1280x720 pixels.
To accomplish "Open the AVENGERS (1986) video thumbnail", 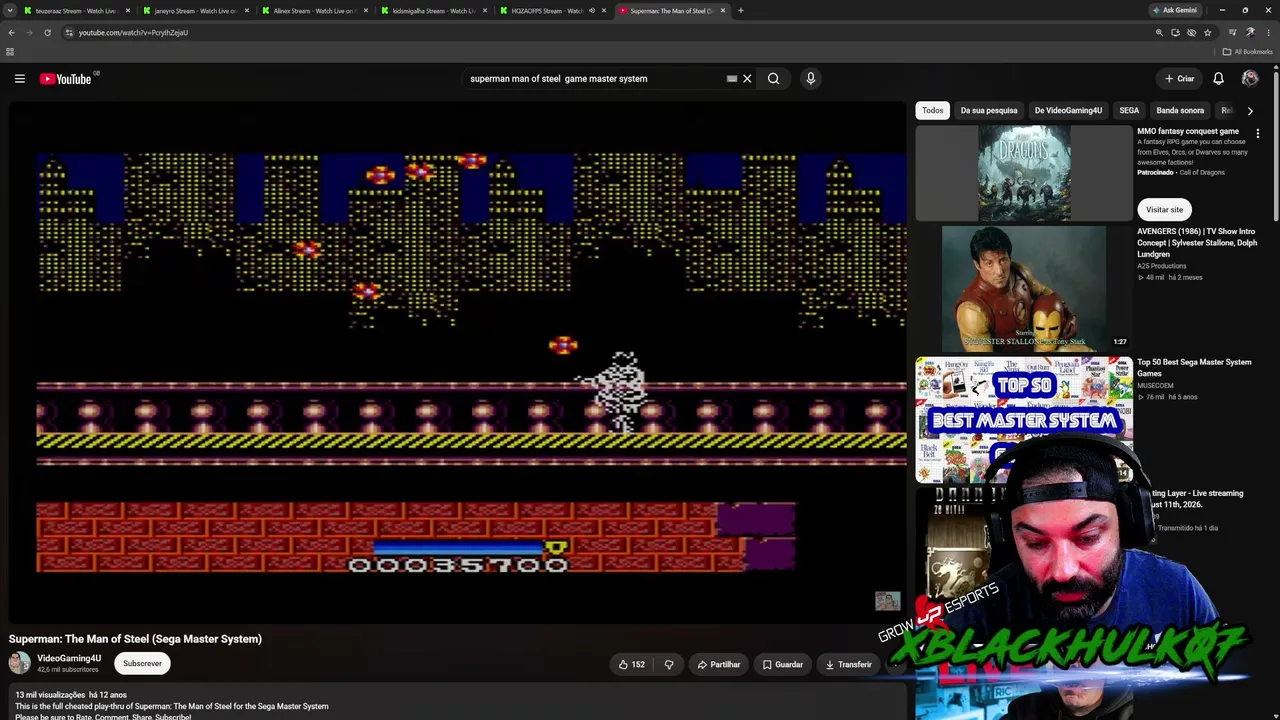I will click(x=1024, y=288).
